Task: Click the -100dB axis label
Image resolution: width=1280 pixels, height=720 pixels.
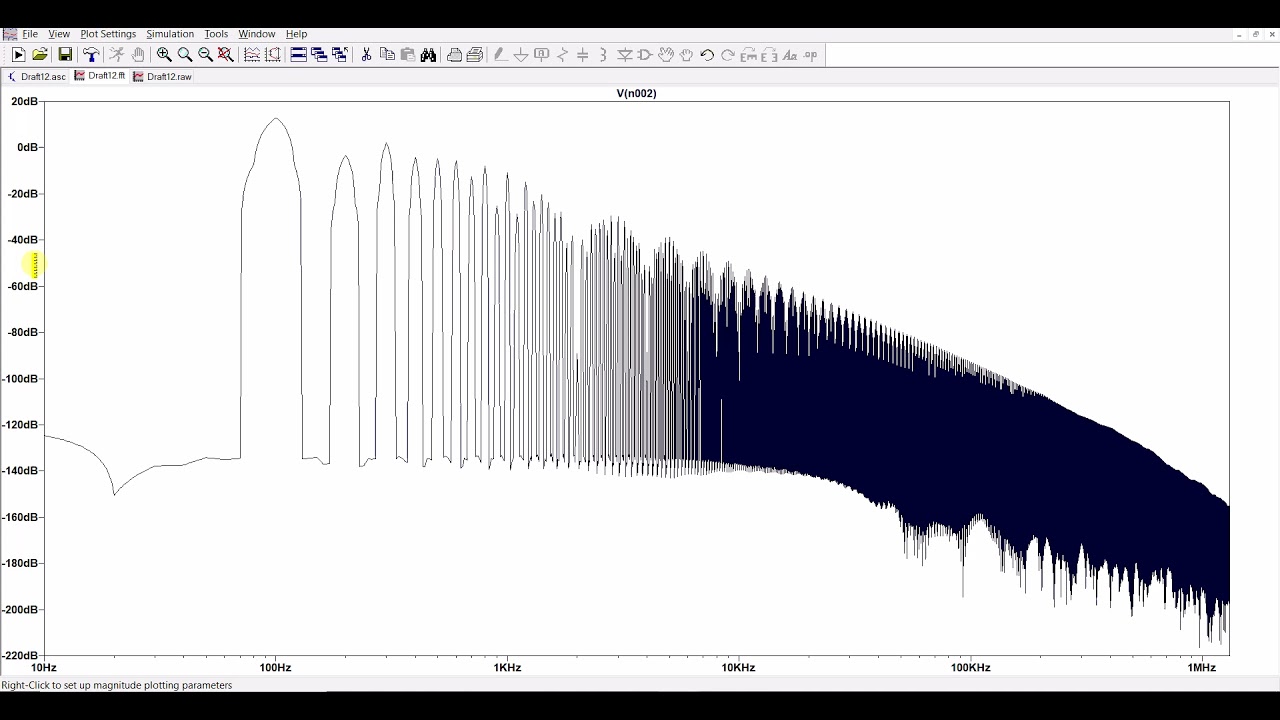Action: (22, 378)
